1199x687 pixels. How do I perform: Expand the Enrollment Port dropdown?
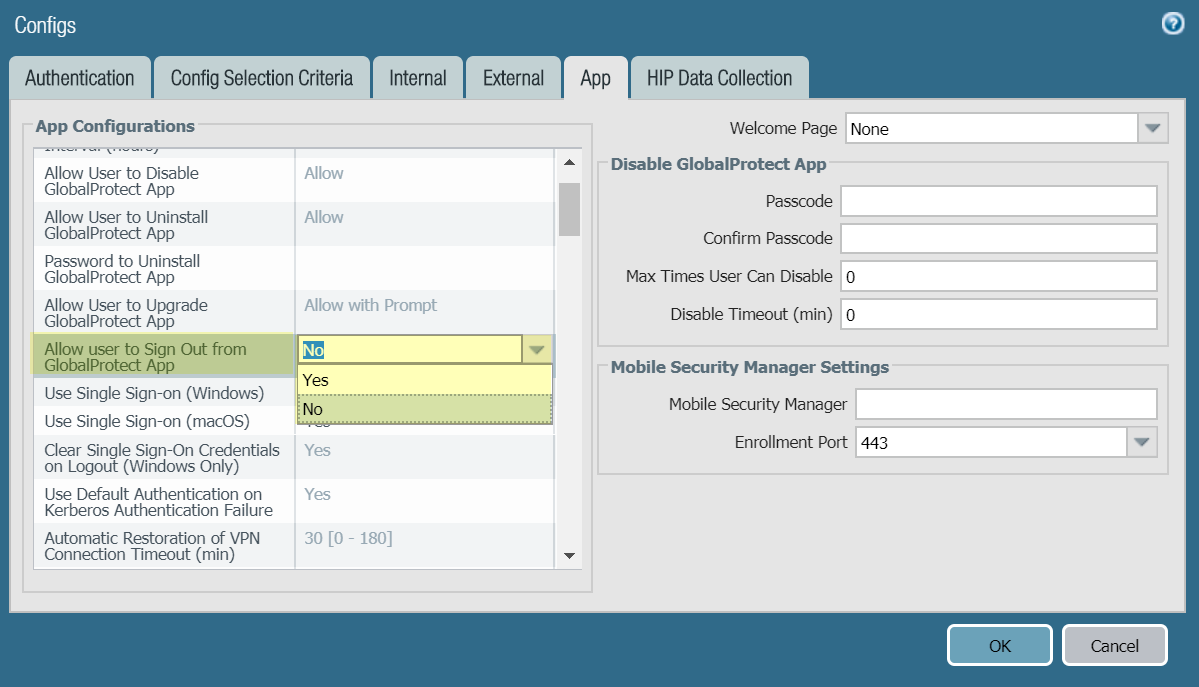[1142, 442]
